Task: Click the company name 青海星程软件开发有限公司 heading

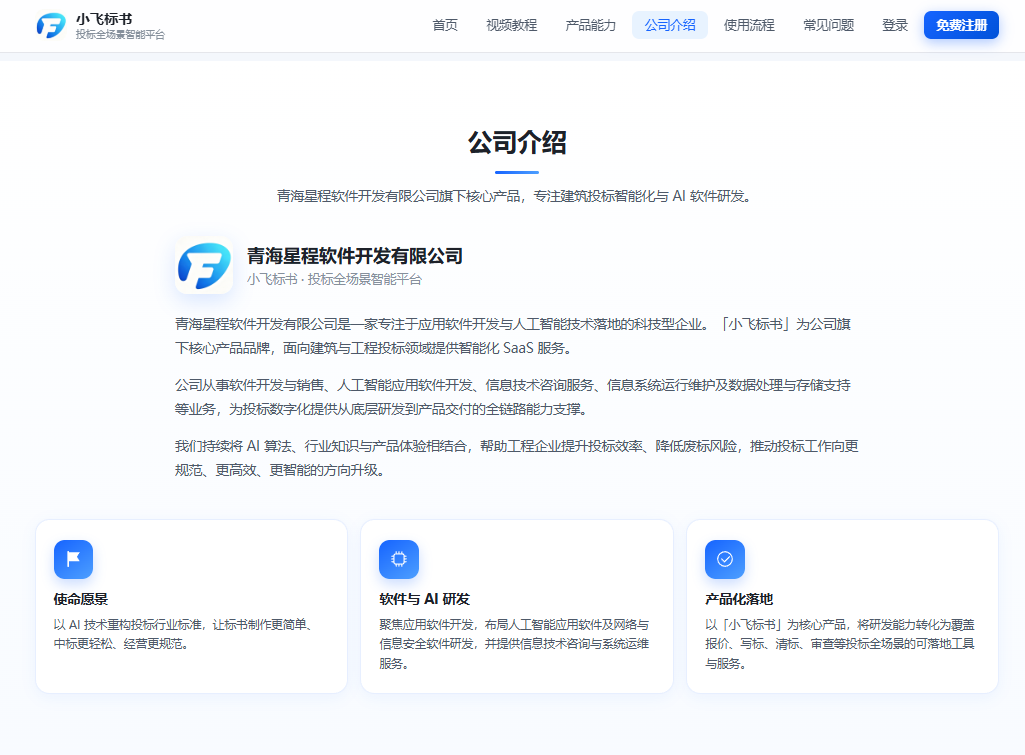Action: tap(355, 256)
